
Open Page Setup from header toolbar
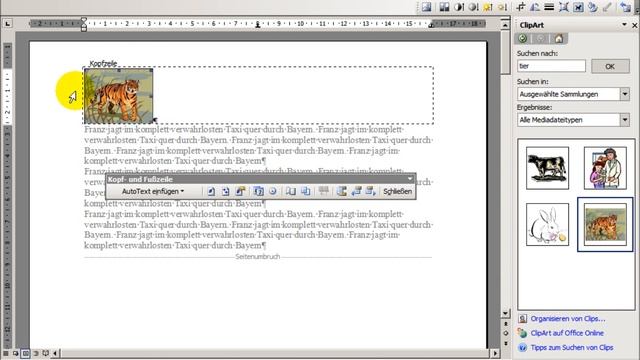pos(291,191)
